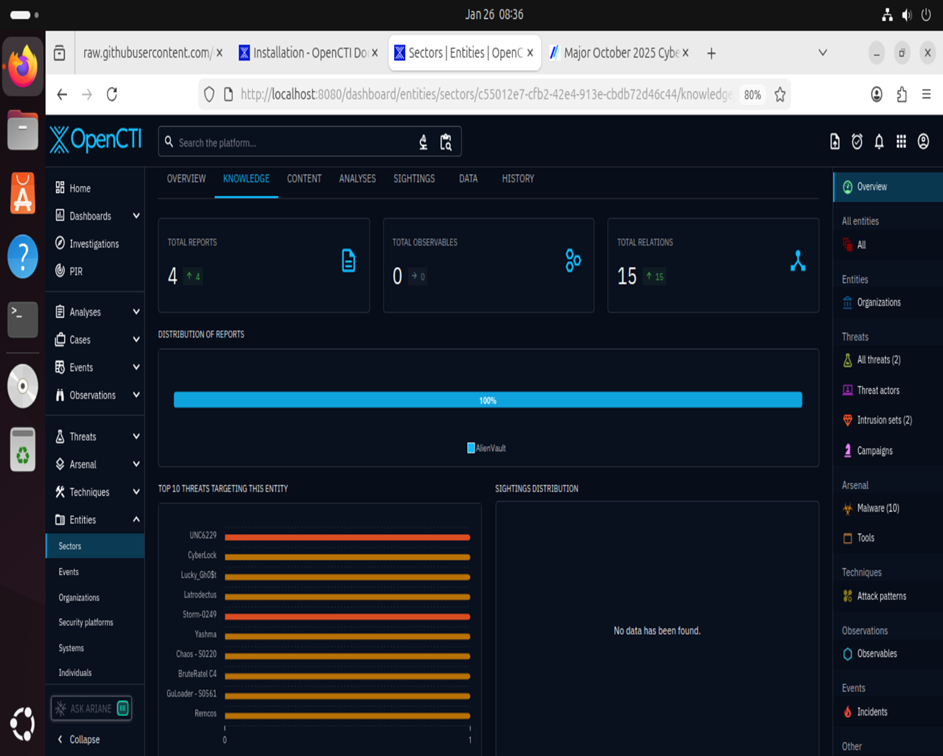
Task: Open the Home page link
Action: point(80,188)
